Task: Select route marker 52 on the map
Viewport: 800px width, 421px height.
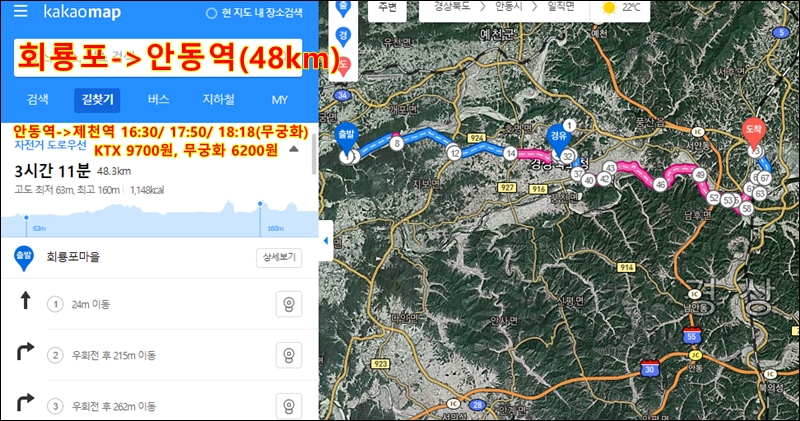Action: 714,198
